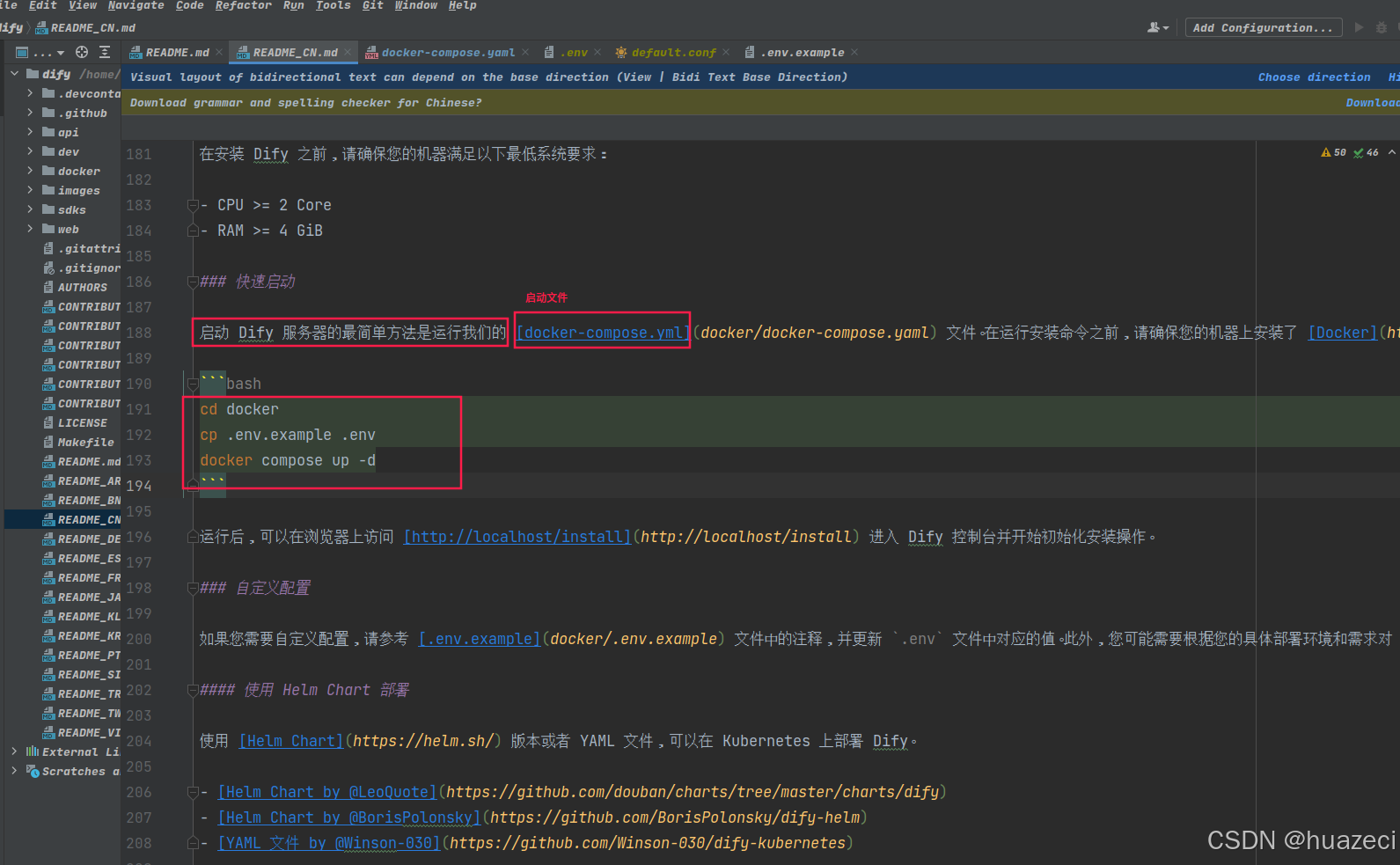Image resolution: width=1400 pixels, height=865 pixels.
Task: Collapse the dify project root node
Action: [14, 74]
